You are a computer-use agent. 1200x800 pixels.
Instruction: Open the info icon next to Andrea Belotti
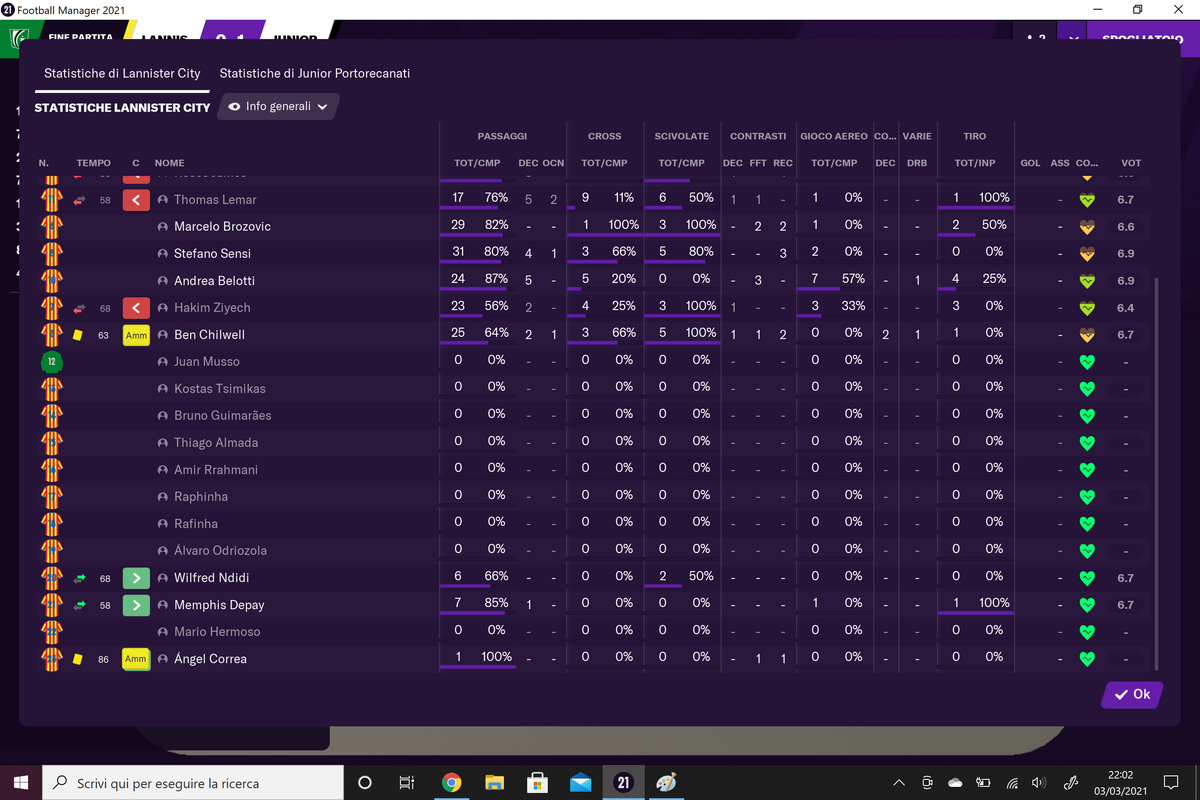tap(163, 281)
